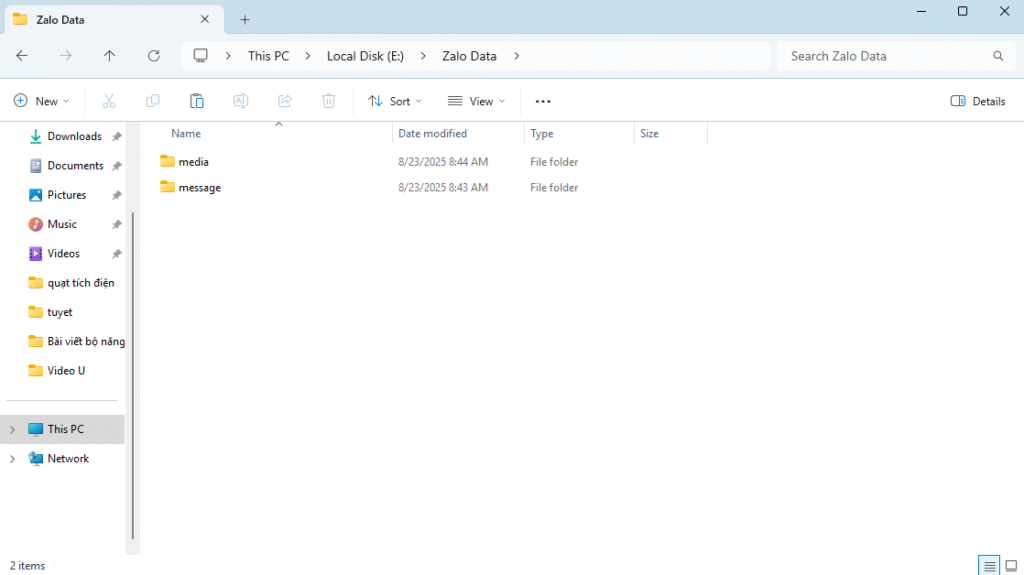Toggle the Details pane
This screenshot has width=1024, height=575.
[978, 101]
